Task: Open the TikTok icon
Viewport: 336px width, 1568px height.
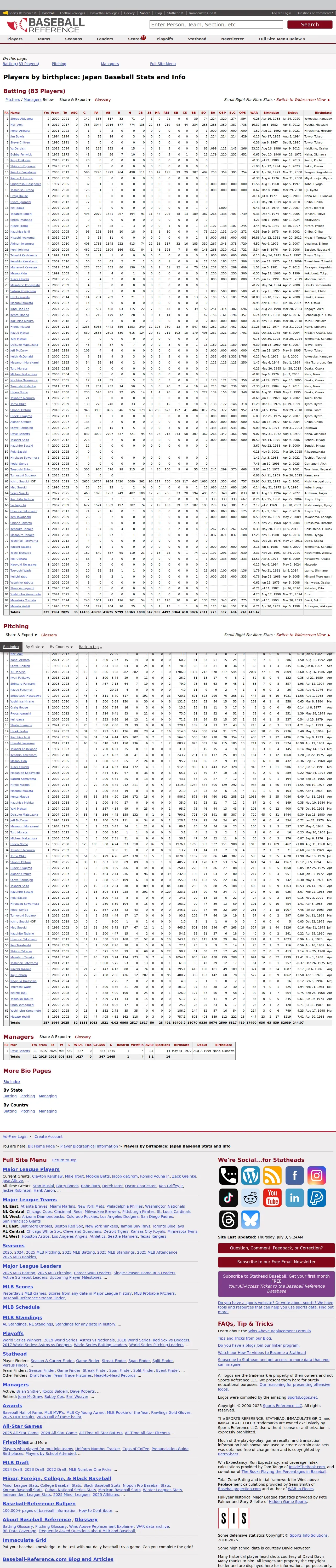Action: [228, 1197]
